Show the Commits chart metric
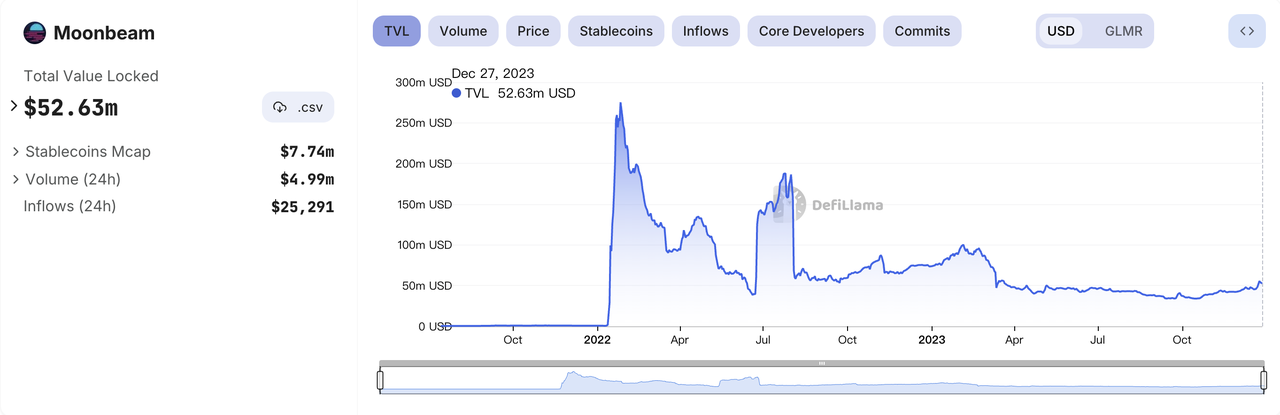 pyautogui.click(x=922, y=31)
